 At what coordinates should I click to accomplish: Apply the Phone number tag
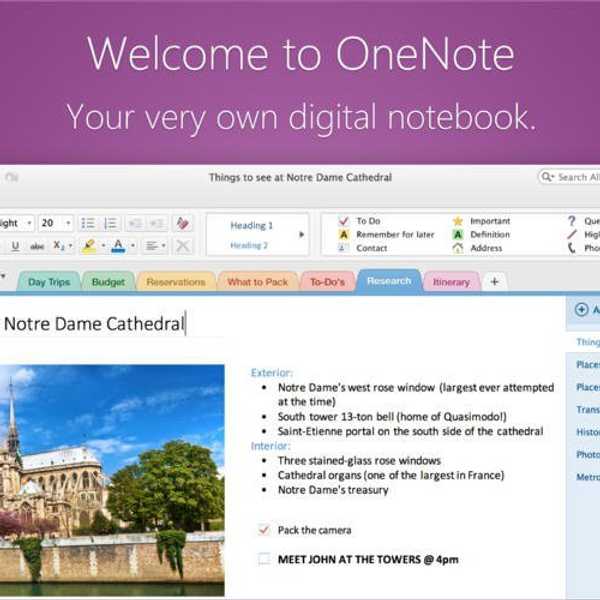[583, 248]
